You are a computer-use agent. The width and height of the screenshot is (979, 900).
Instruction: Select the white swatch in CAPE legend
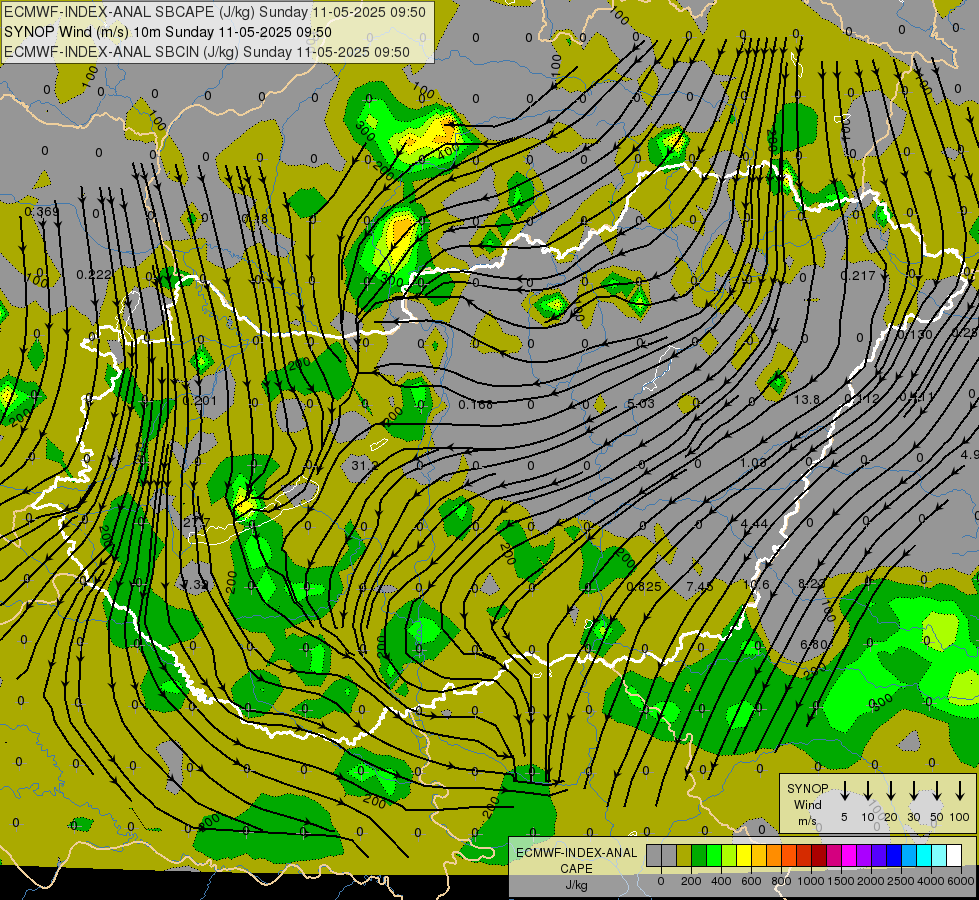tap(953, 856)
